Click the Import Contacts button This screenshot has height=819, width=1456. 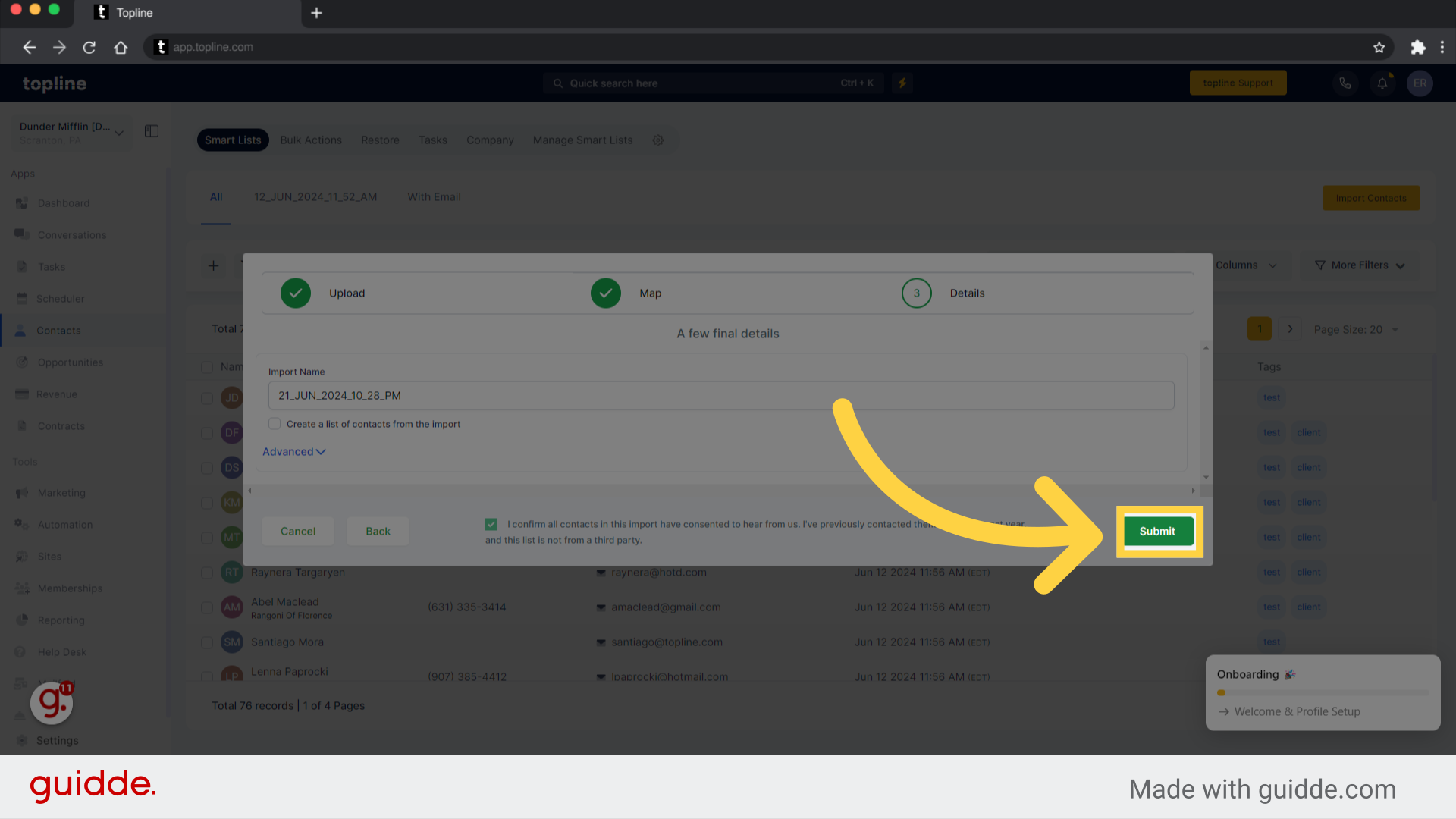coord(1371,197)
